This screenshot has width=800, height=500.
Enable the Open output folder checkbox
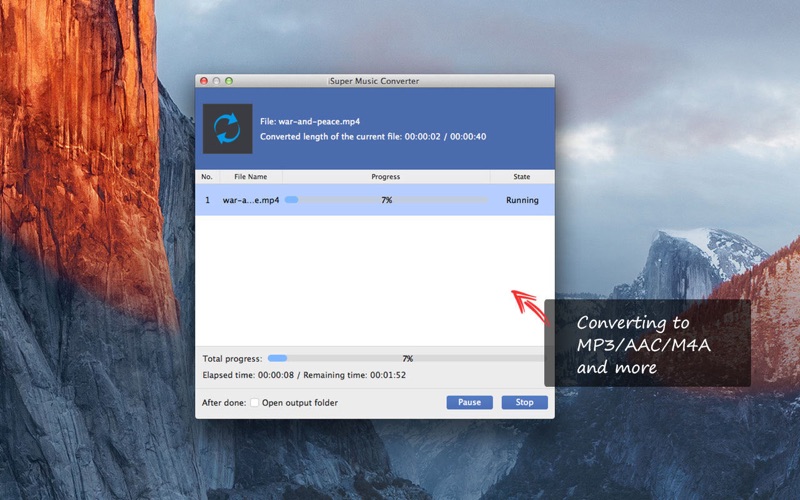click(254, 403)
